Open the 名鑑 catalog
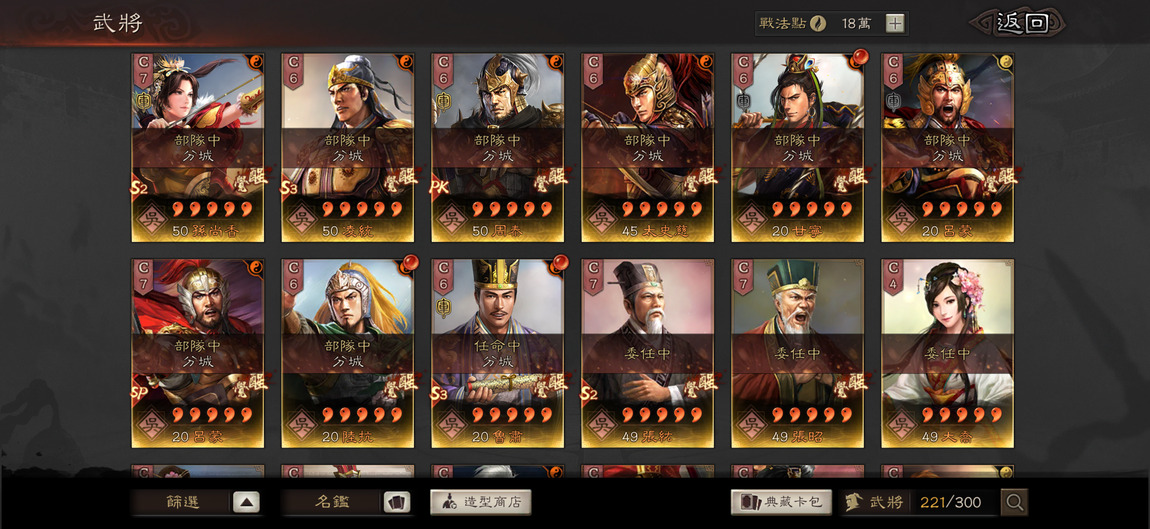The width and height of the screenshot is (1150, 529). tap(332, 503)
